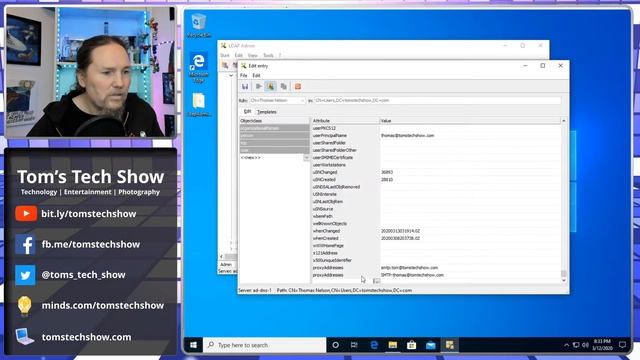Open File Explorer from the taskbar
This screenshot has height=360, width=640.
click(393, 345)
